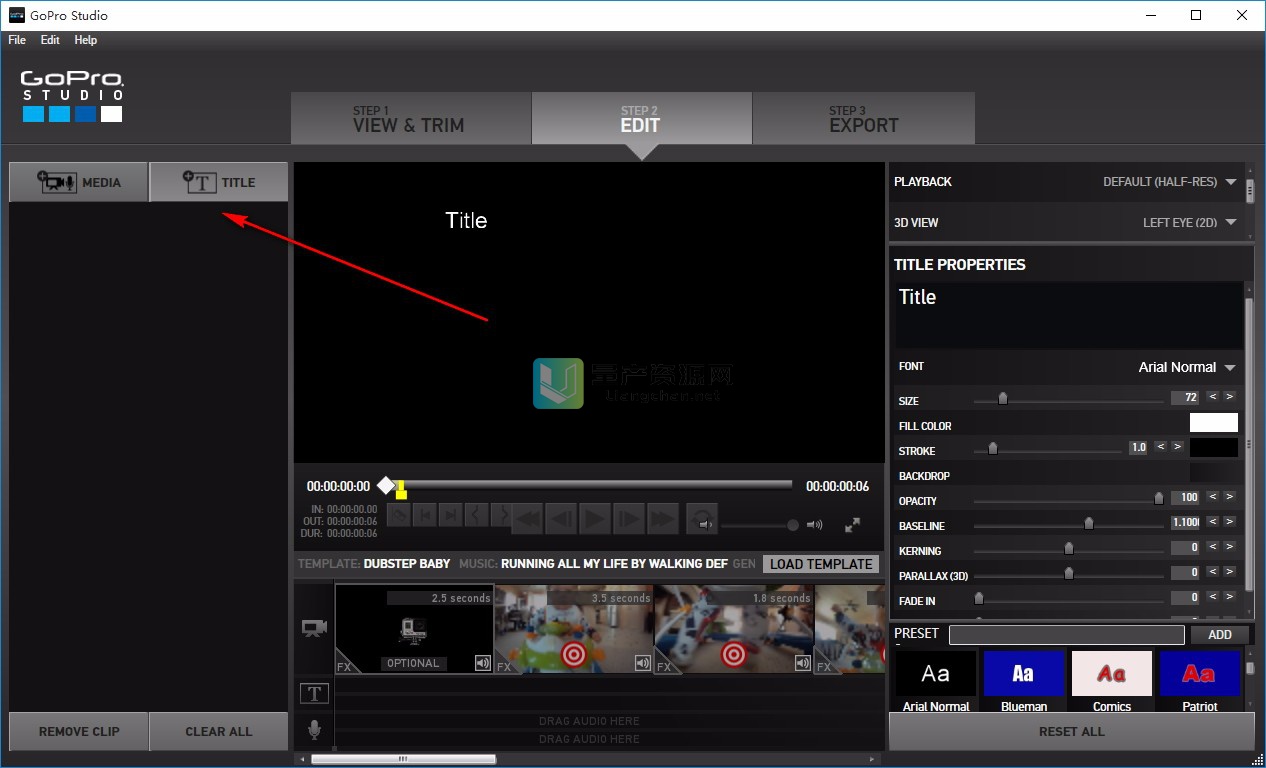
Task: Click the Size slider handle
Action: (1002, 398)
